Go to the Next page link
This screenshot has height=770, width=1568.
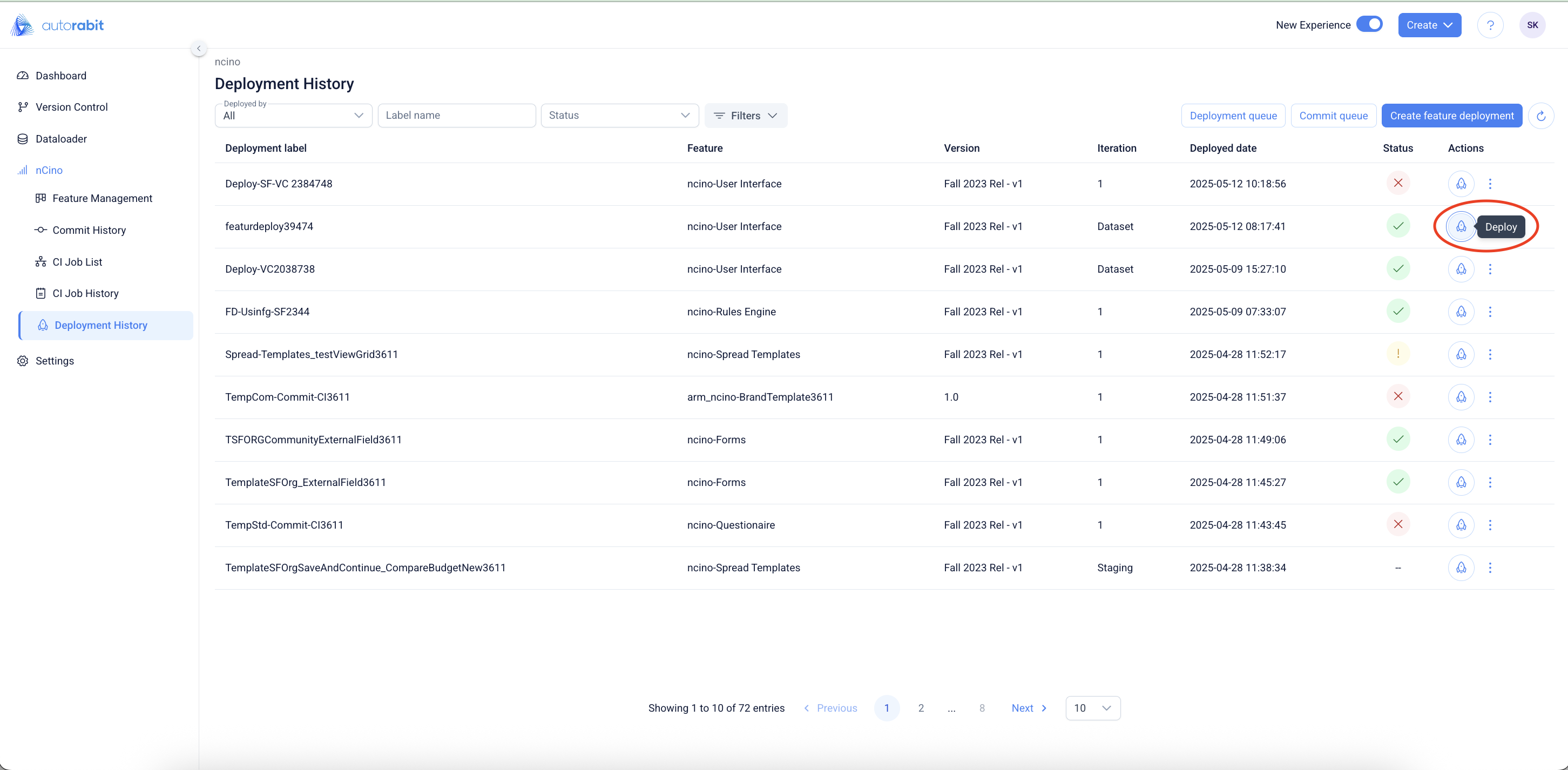1029,708
